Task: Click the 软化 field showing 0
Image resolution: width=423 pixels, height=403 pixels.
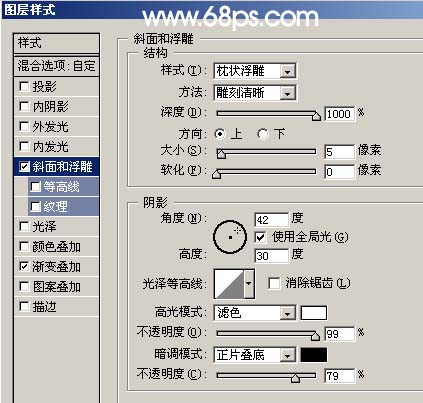Action: point(339,172)
